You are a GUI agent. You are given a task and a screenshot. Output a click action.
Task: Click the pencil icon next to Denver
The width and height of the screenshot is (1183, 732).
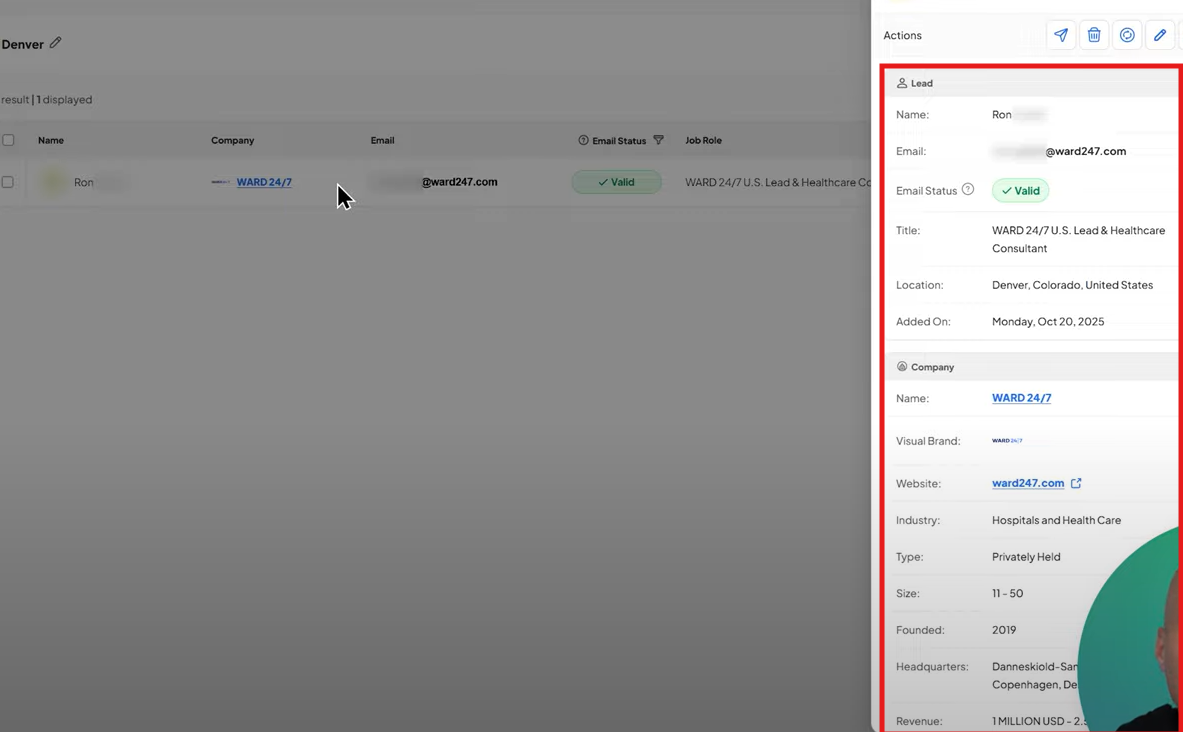(x=55, y=43)
